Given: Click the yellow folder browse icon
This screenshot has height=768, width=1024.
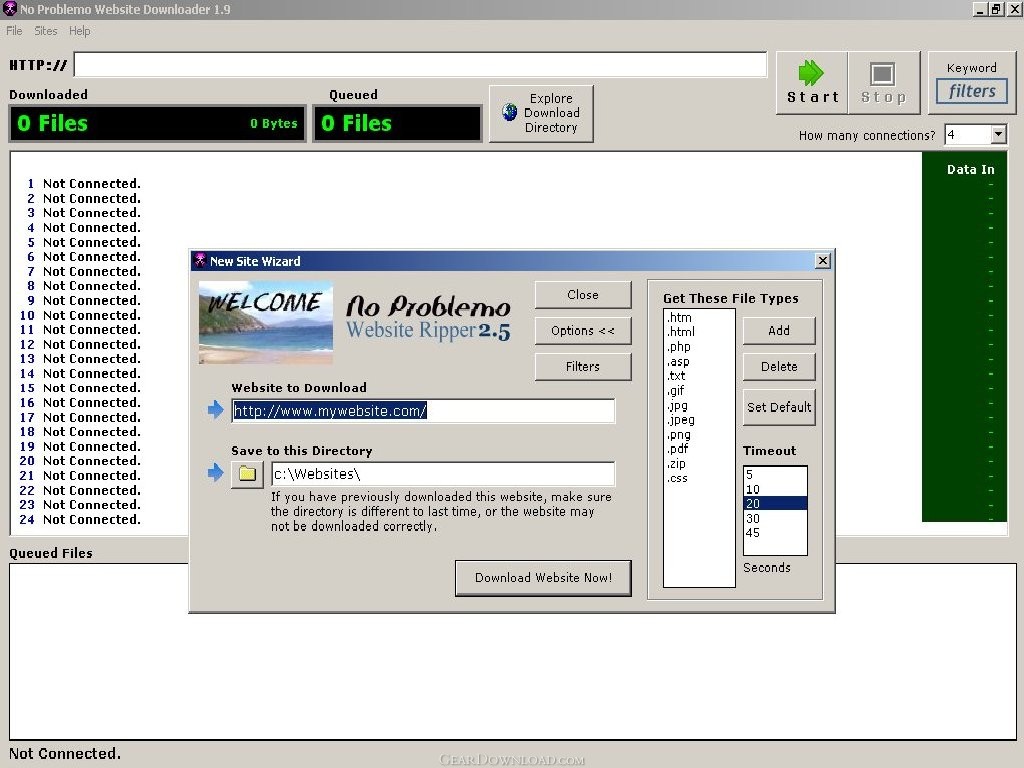Looking at the screenshot, I should (x=247, y=473).
